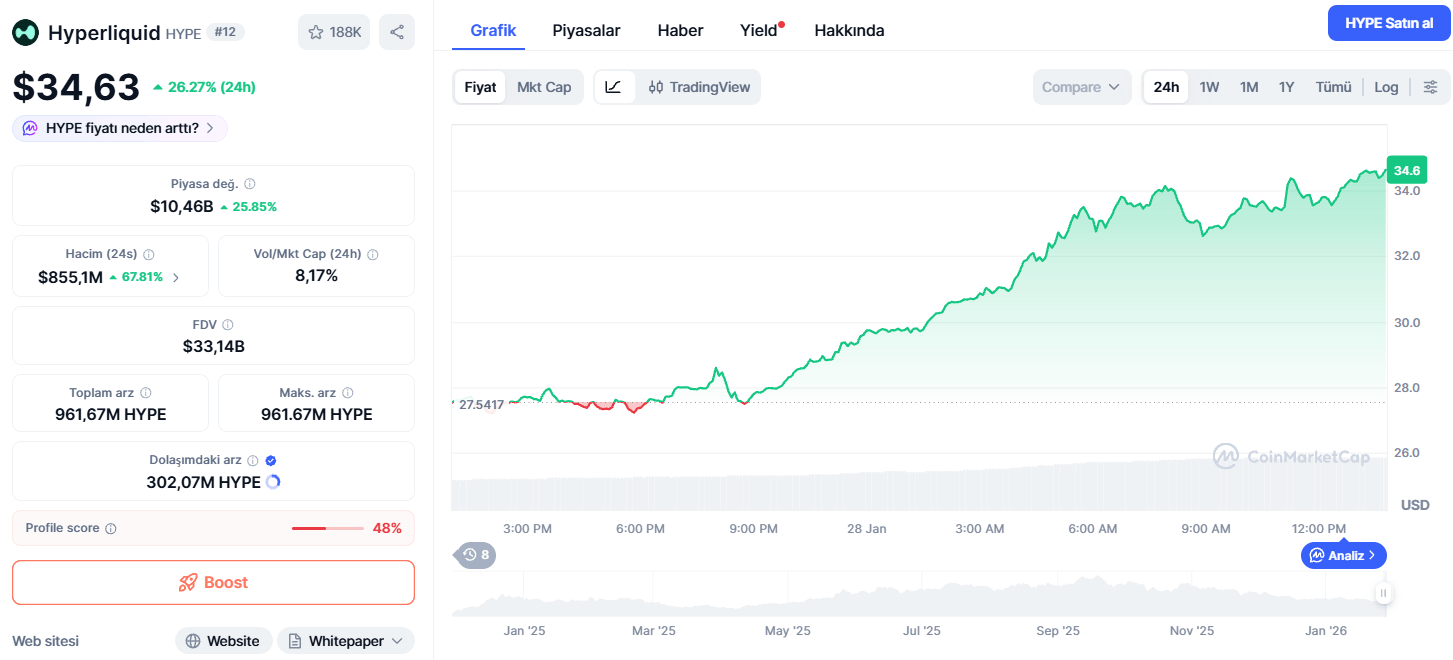Viewport: 1453px width, 660px height.
Task: Click info icon beside Piyasa değ.
Action: pyautogui.click(x=250, y=184)
